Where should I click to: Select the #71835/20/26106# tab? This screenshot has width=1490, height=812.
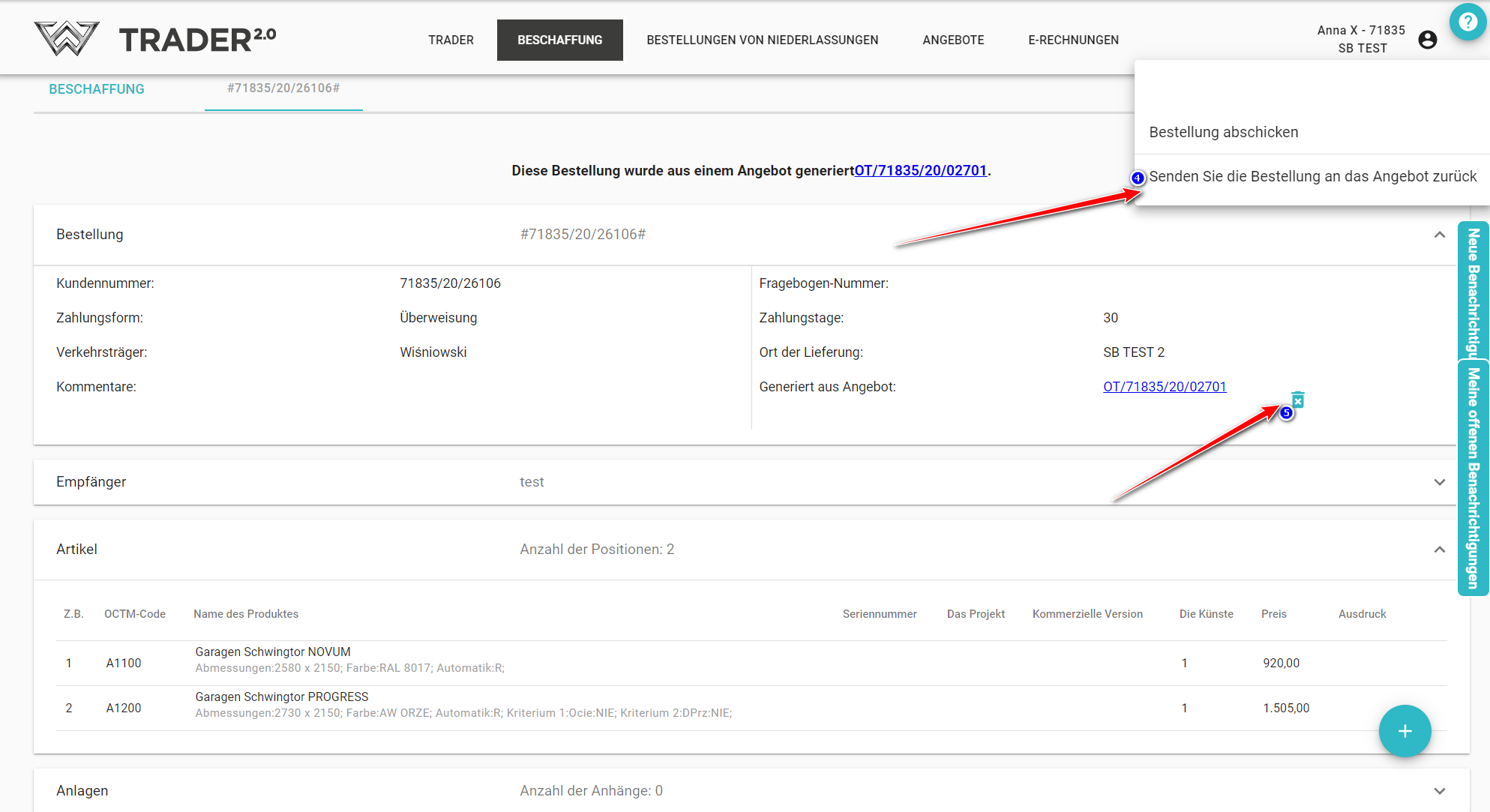283,88
